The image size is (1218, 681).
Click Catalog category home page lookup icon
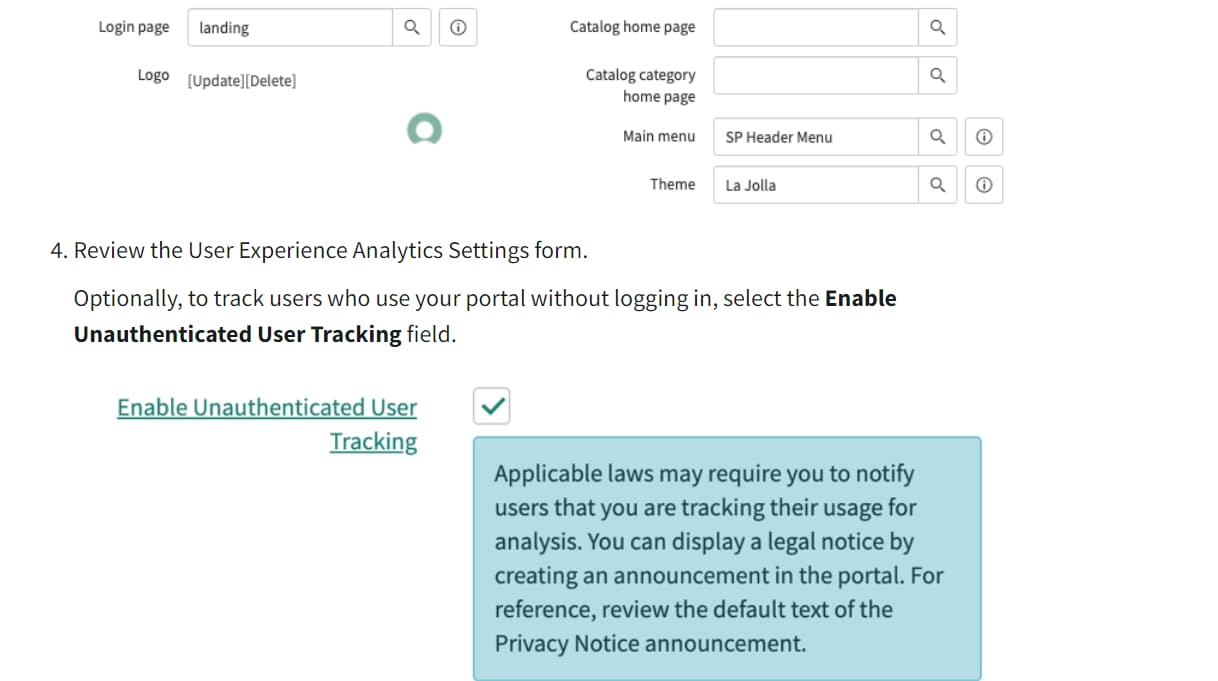coord(937,75)
